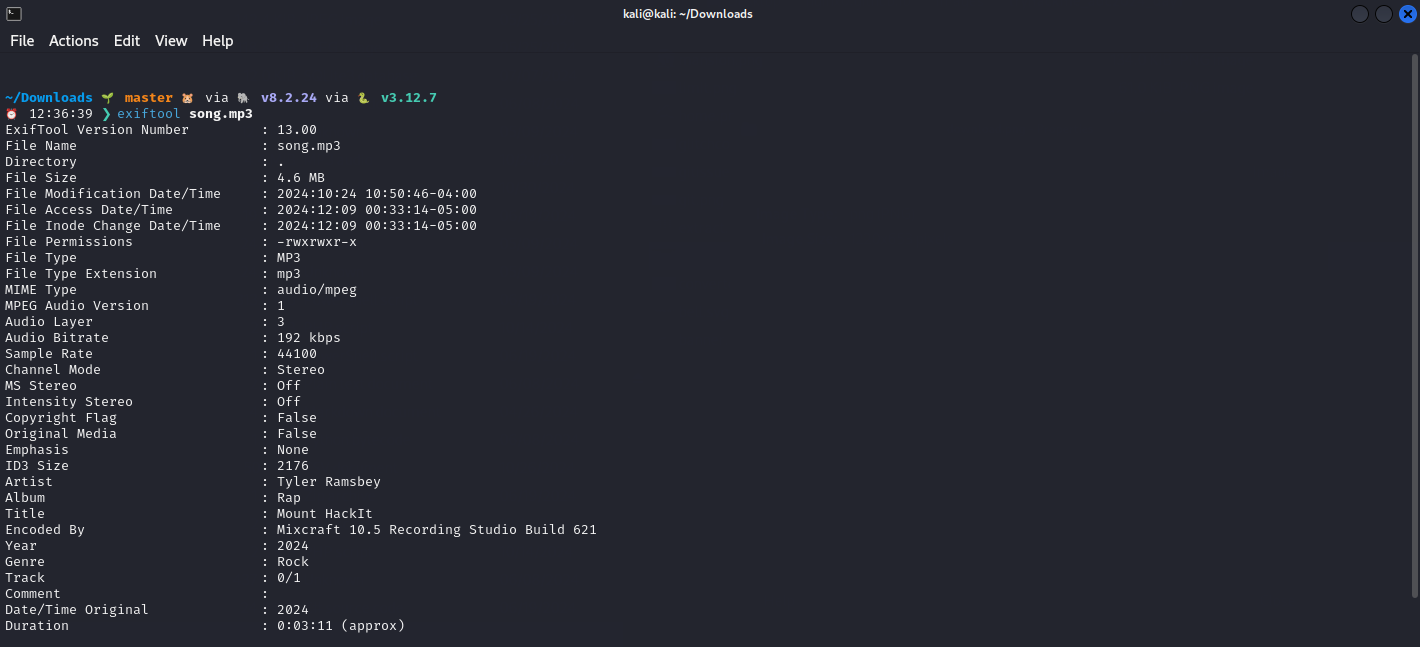Click the File Permissions value -rwxrwxr-x

[317, 242]
